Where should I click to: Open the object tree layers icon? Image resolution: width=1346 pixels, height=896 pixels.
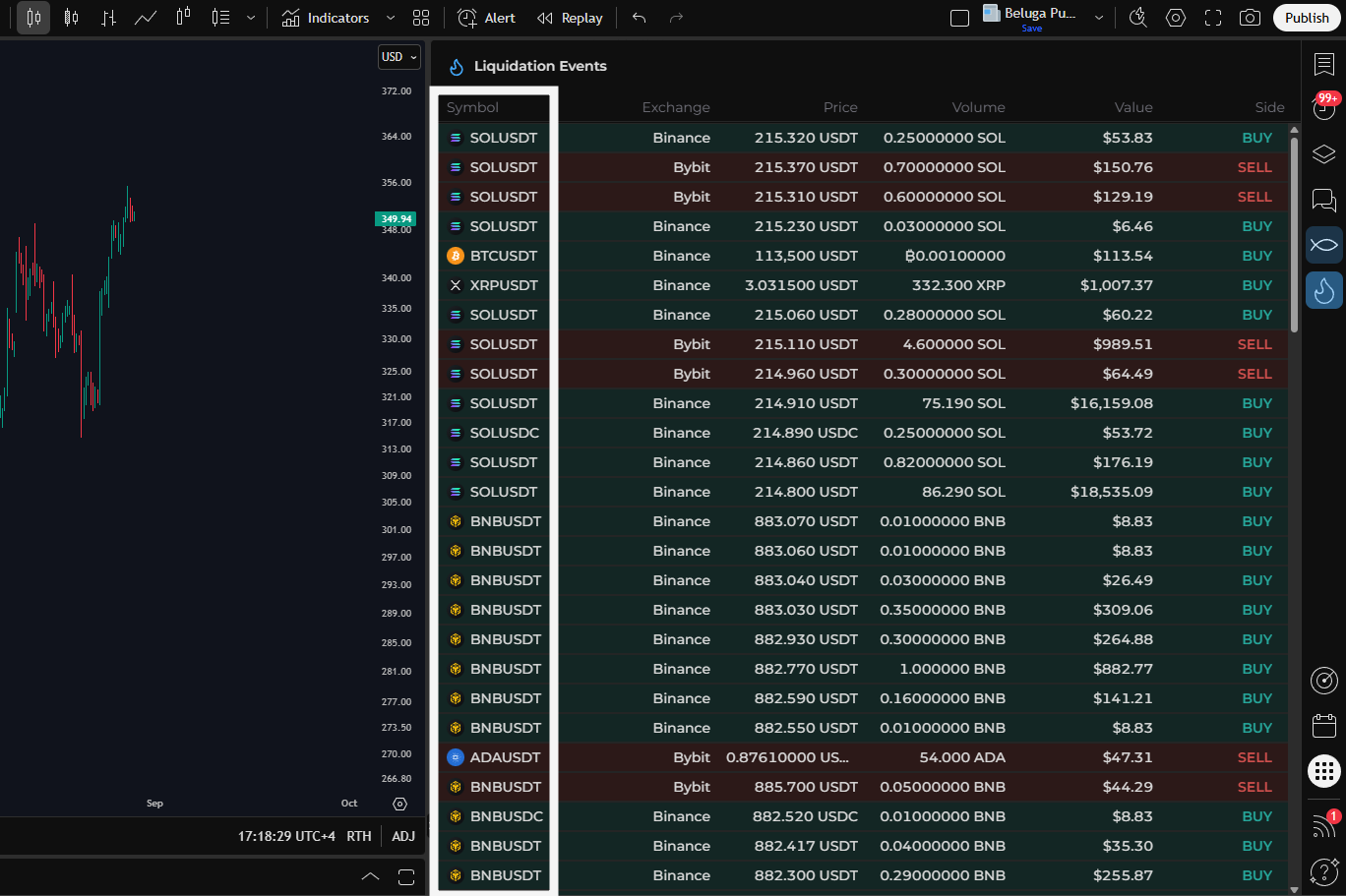click(x=1324, y=154)
